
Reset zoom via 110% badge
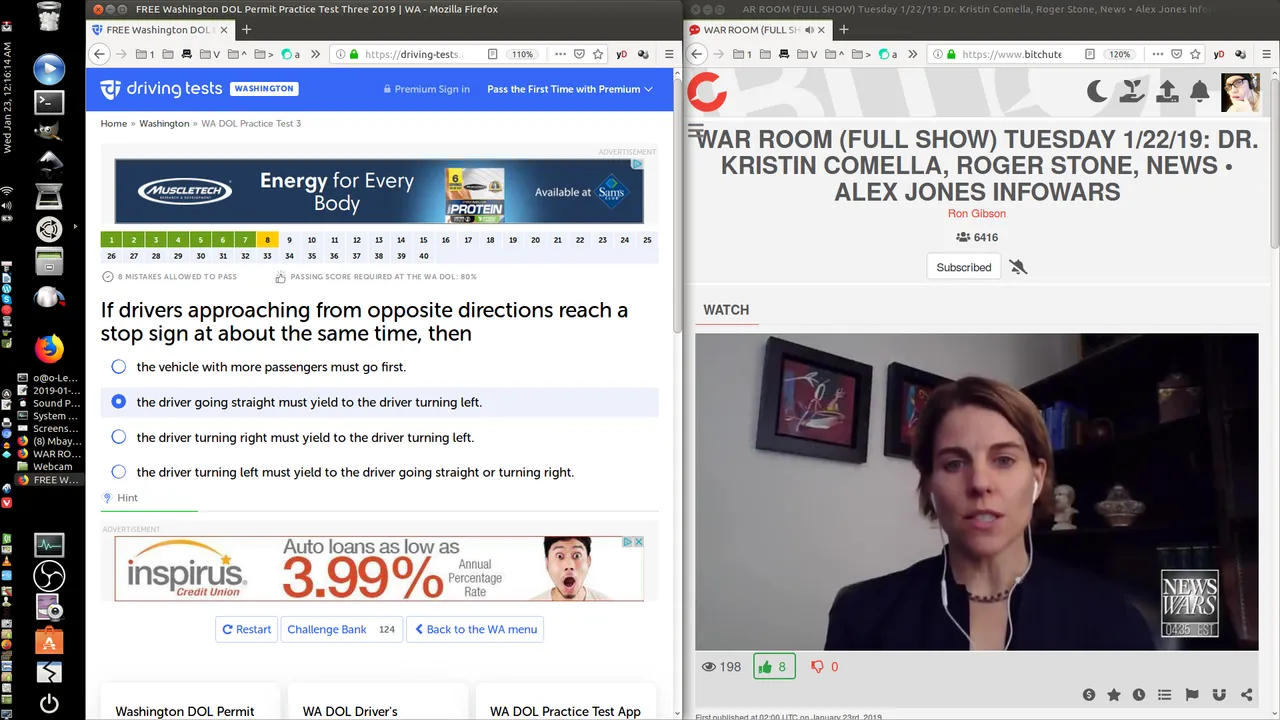click(x=522, y=54)
